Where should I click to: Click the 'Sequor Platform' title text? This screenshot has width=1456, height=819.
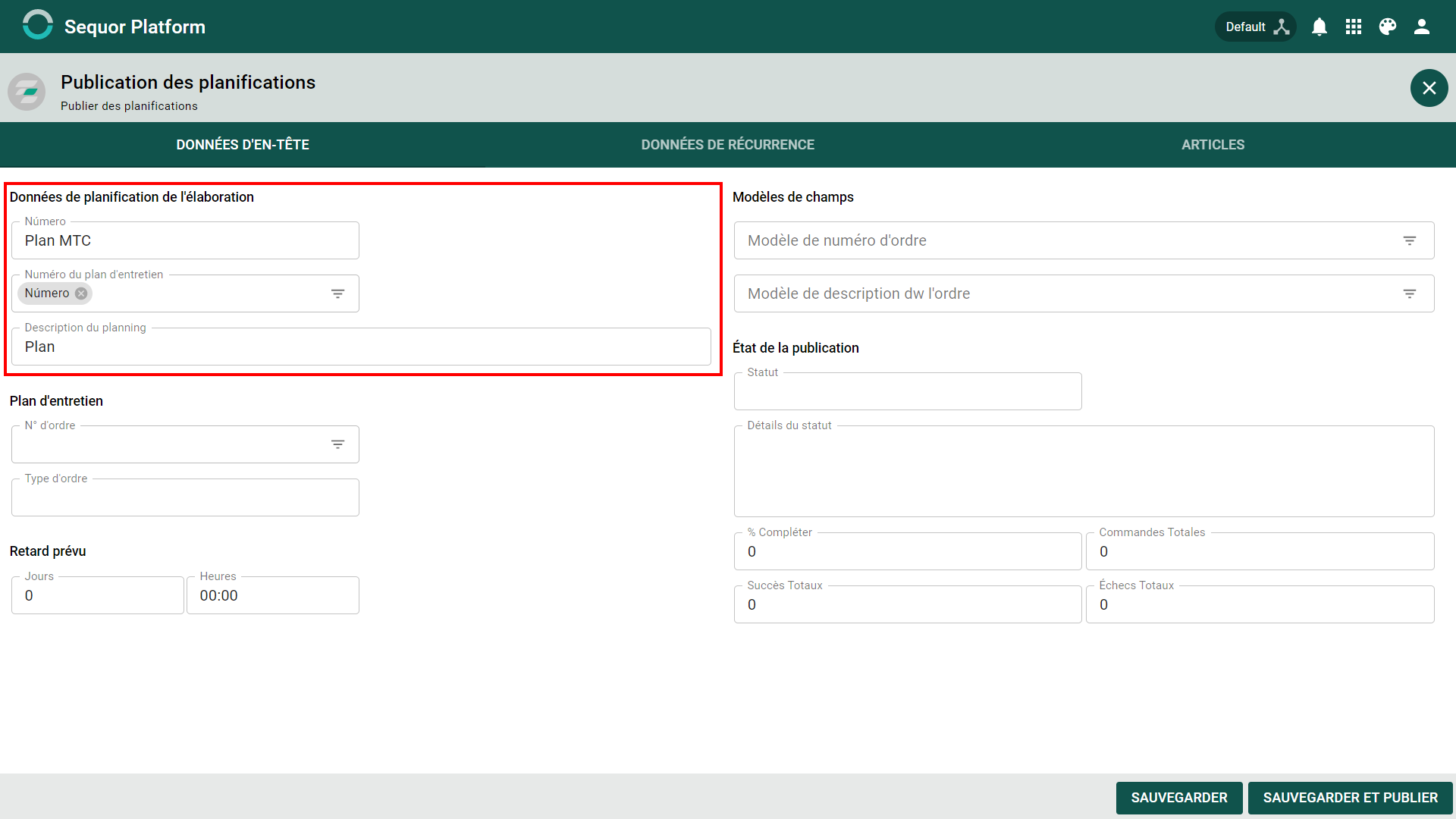pos(135,27)
